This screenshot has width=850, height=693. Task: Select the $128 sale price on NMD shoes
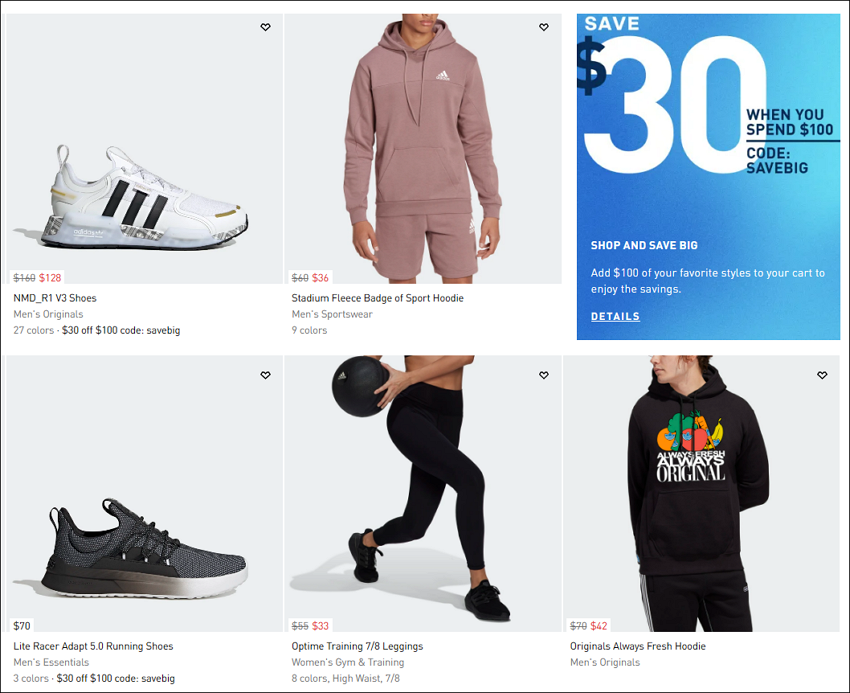(50, 278)
